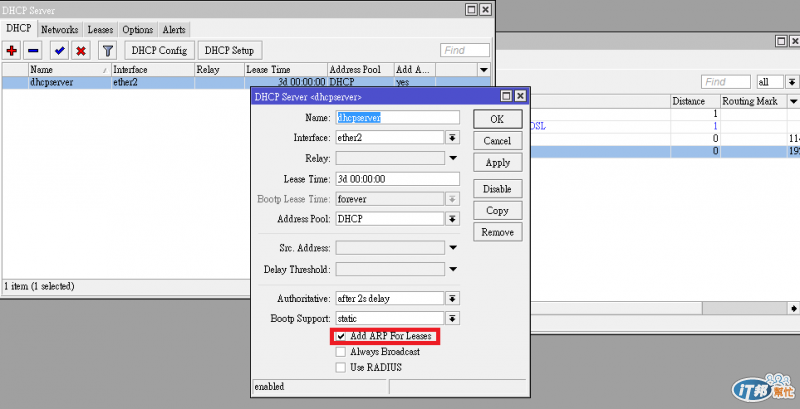Click the Find field in DHCP Server window
The image size is (800, 409).
465,50
